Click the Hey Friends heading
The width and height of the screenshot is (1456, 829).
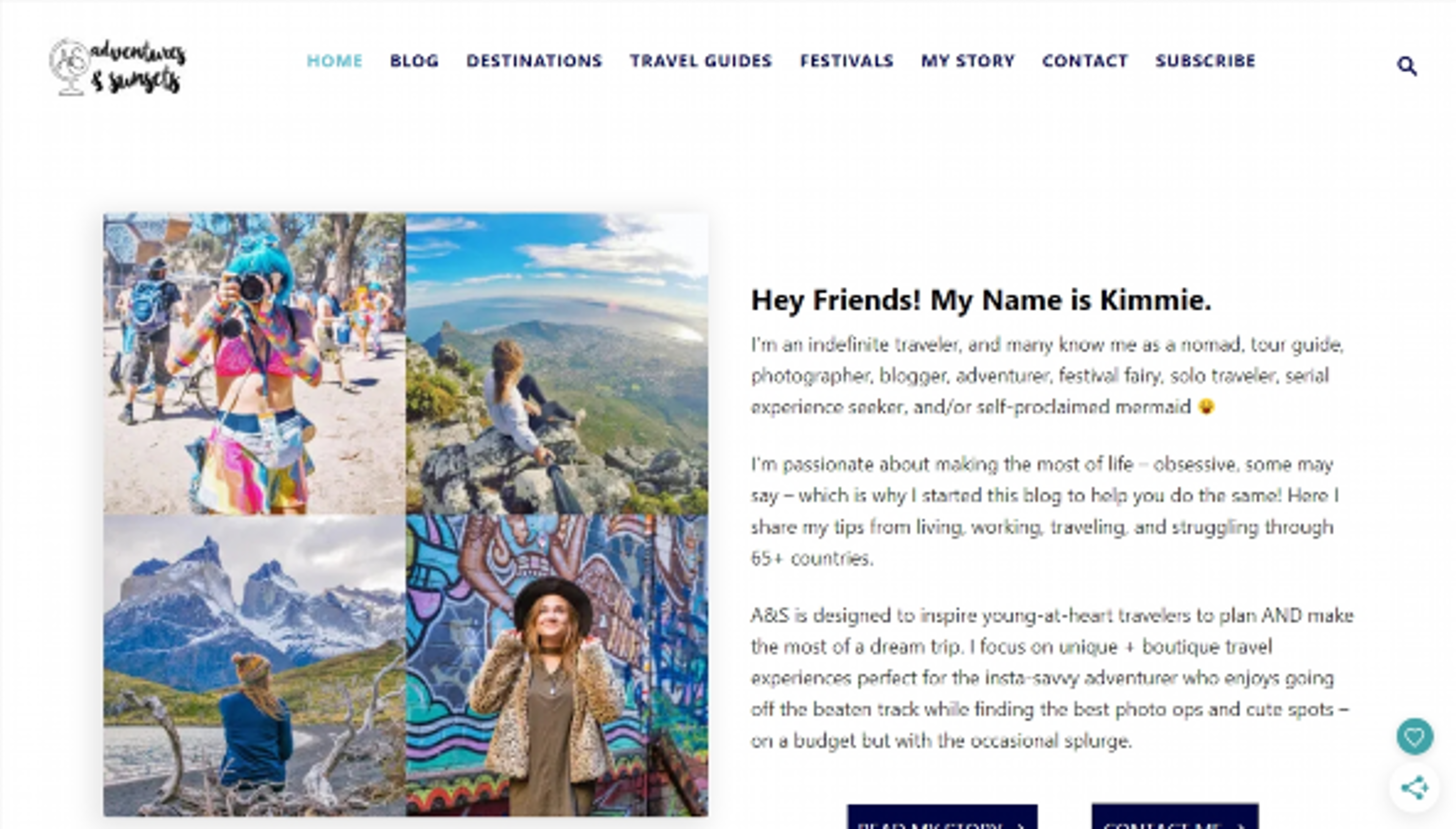pos(981,300)
